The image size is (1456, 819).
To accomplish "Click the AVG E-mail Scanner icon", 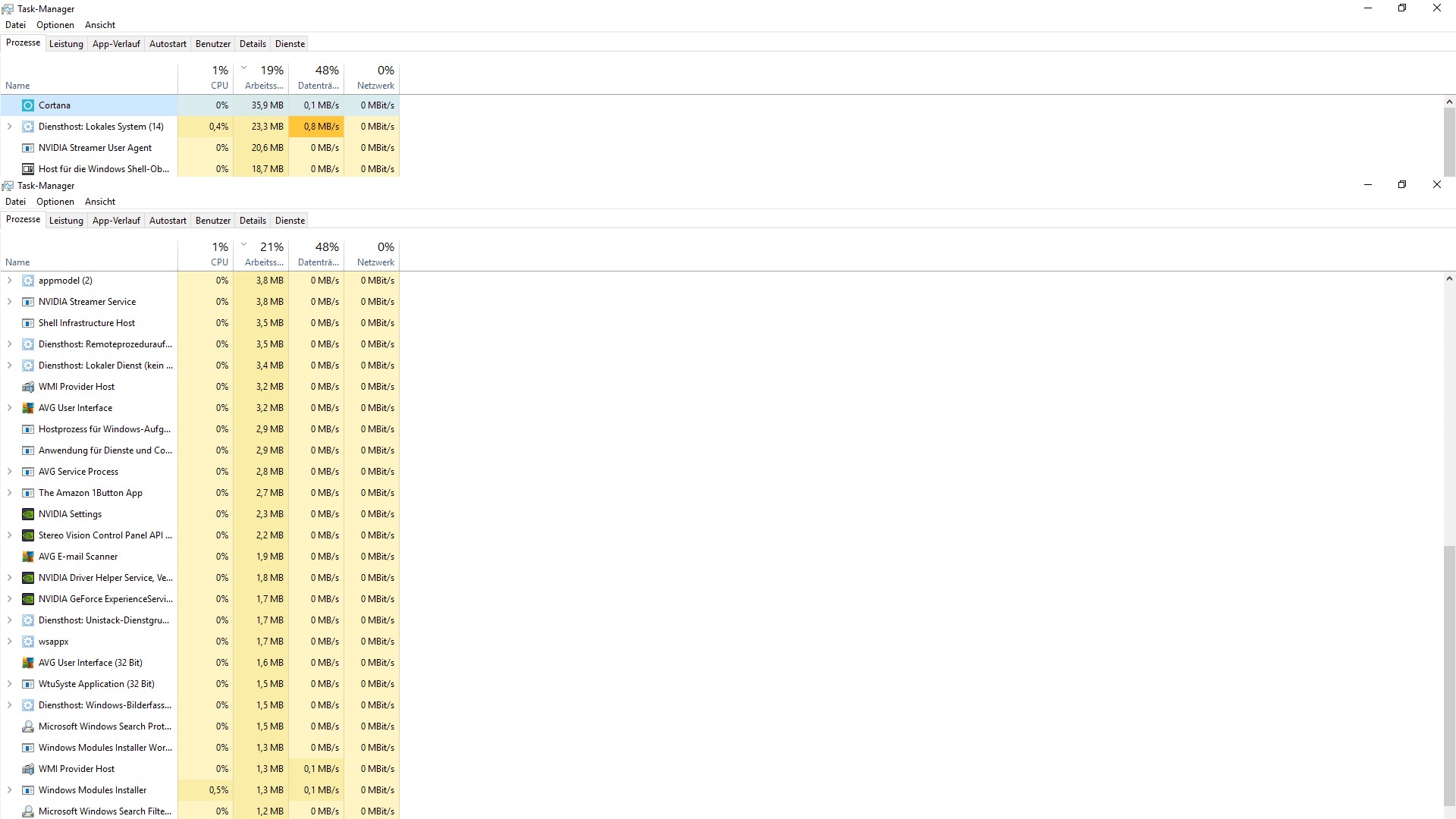I will coord(28,557).
